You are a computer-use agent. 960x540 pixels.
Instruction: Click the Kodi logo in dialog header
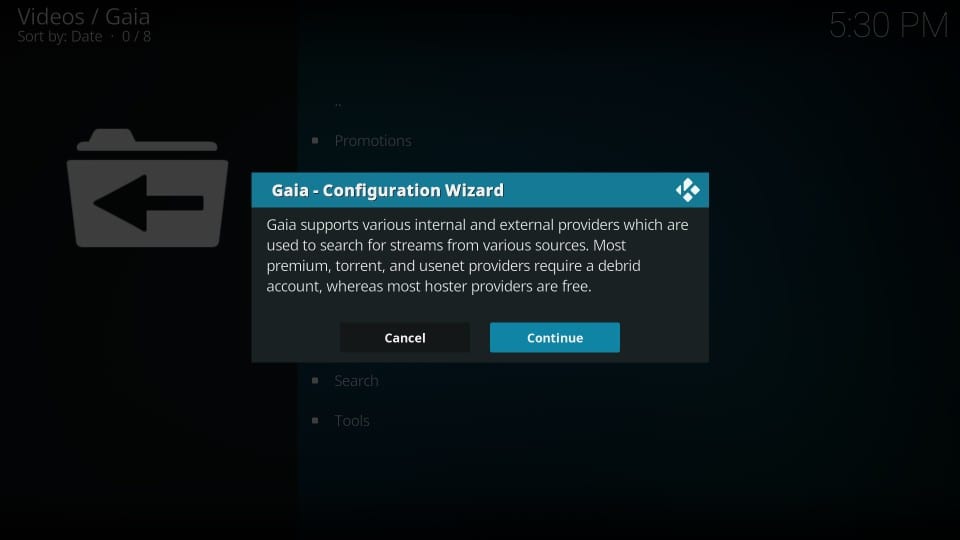(x=688, y=190)
